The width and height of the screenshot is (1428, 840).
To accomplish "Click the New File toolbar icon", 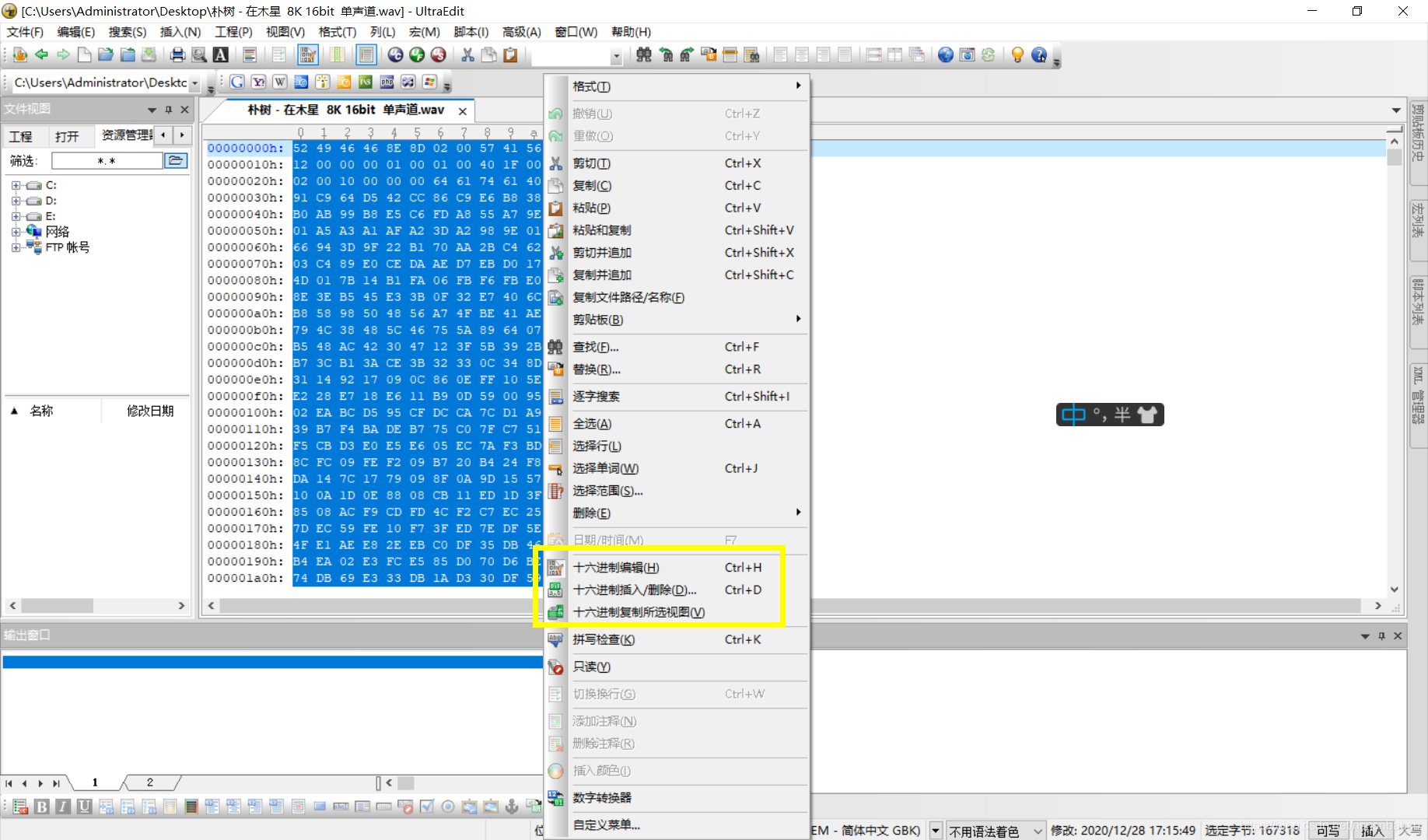I will click(84, 54).
